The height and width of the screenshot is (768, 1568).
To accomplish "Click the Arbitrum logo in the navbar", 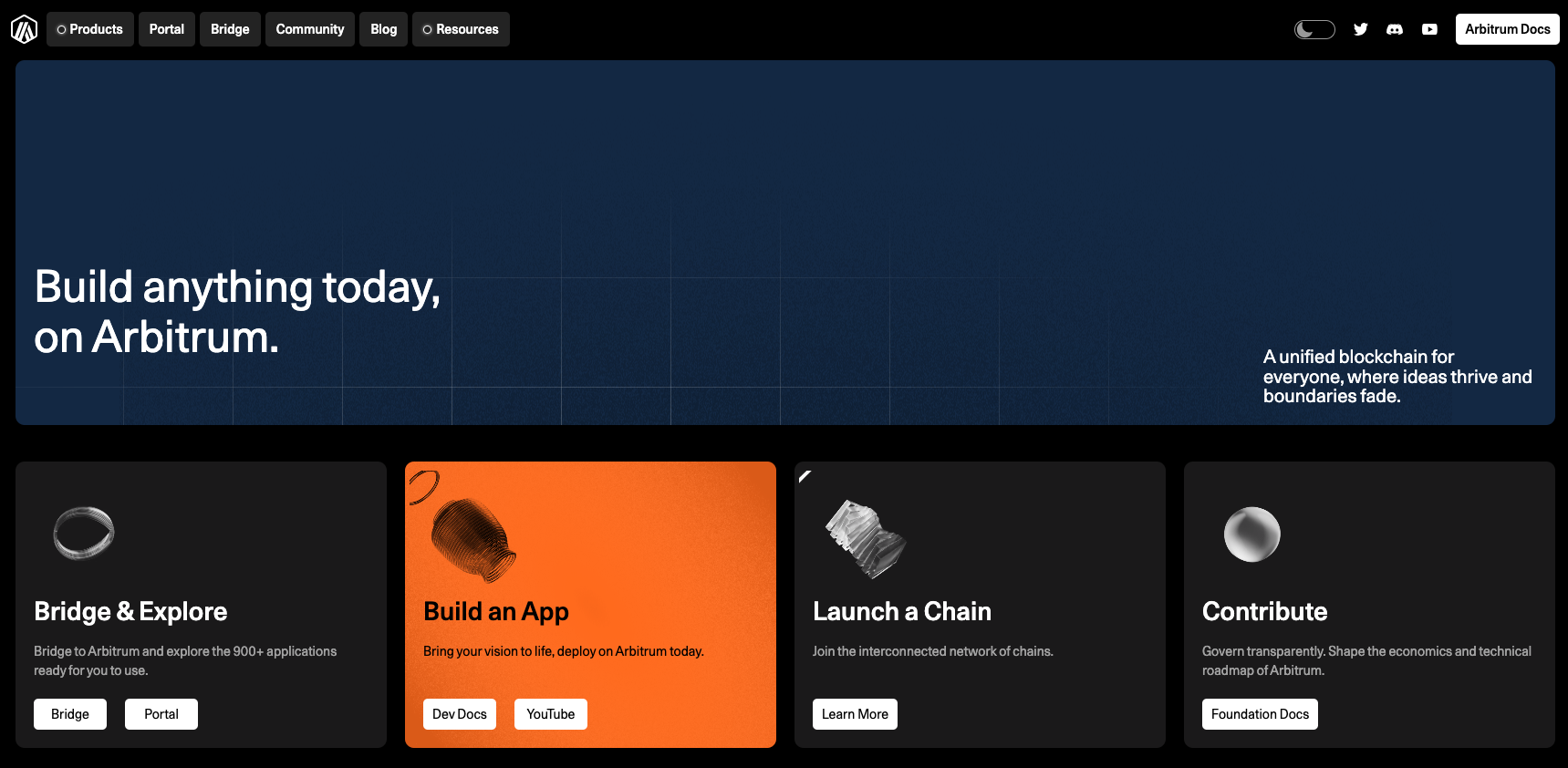I will (24, 29).
